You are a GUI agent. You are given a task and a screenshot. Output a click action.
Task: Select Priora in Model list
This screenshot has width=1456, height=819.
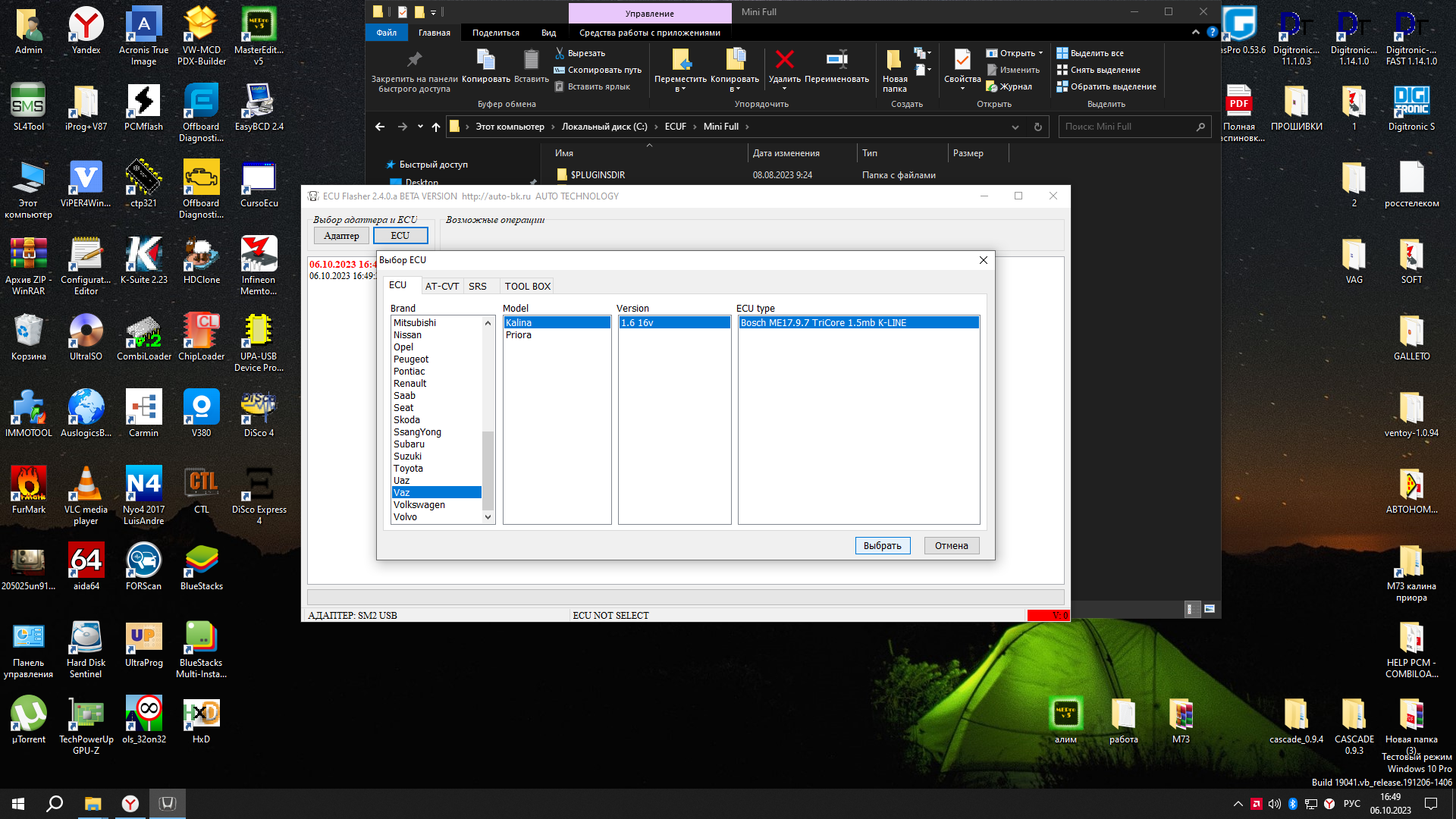519,335
